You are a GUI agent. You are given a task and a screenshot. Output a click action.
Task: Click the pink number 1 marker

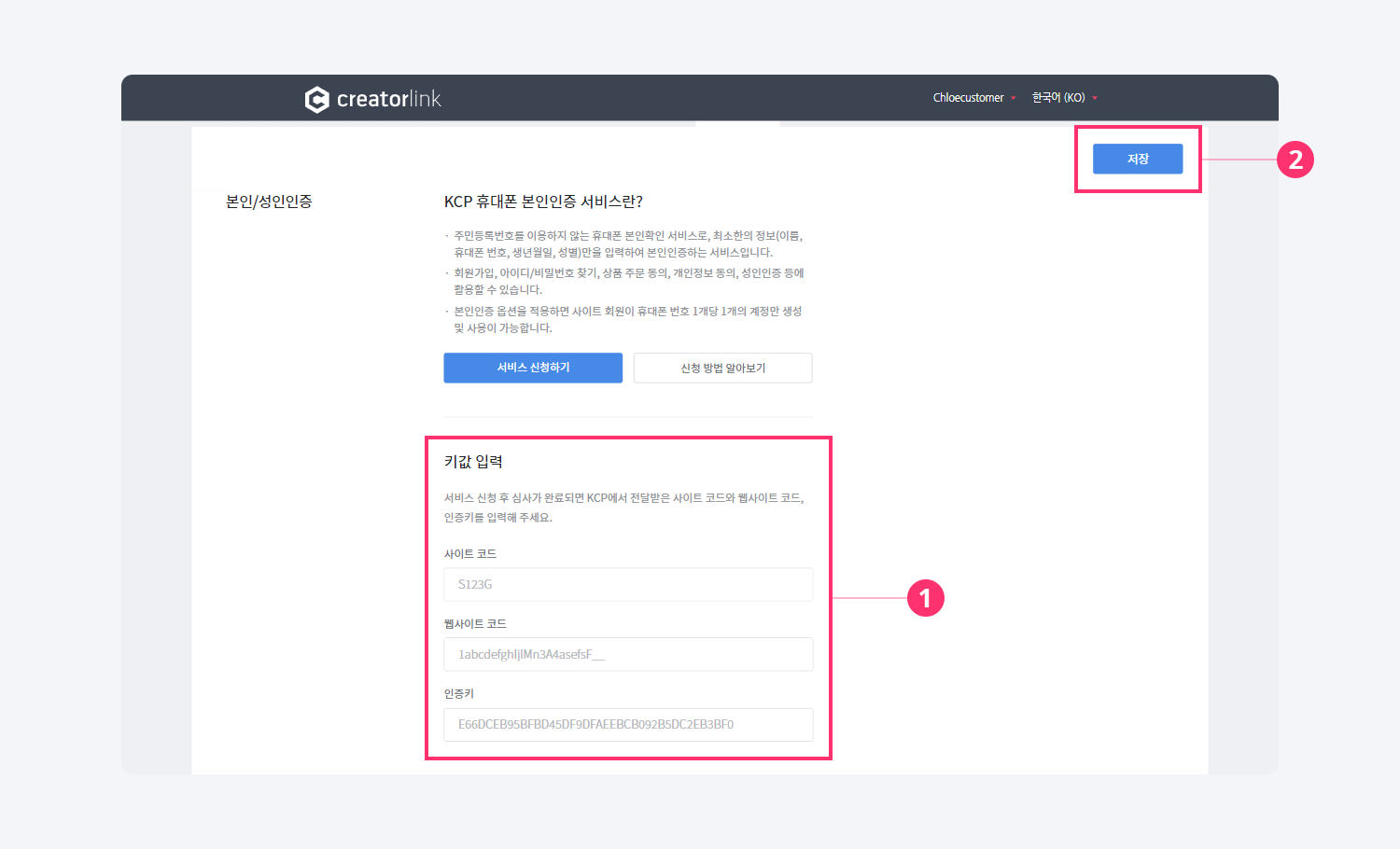[x=925, y=598]
